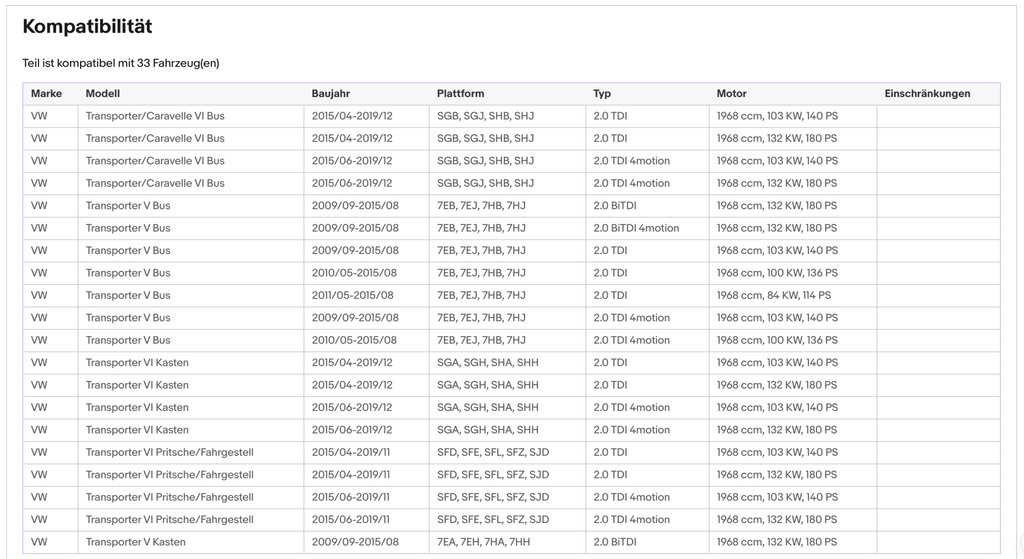The height and width of the screenshot is (559, 1024).
Task: Click the Kompatibilität heading
Action: click(87, 26)
